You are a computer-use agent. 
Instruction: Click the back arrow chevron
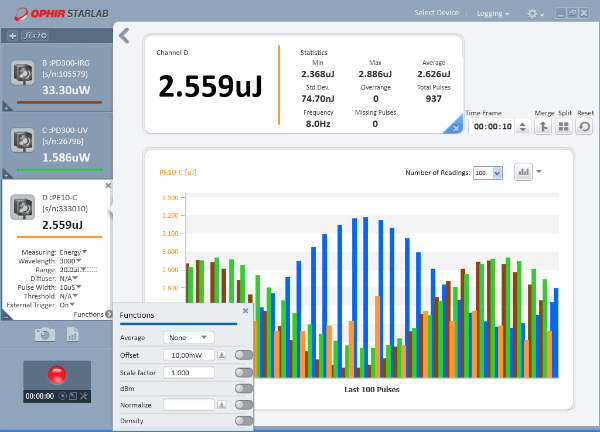(124, 36)
